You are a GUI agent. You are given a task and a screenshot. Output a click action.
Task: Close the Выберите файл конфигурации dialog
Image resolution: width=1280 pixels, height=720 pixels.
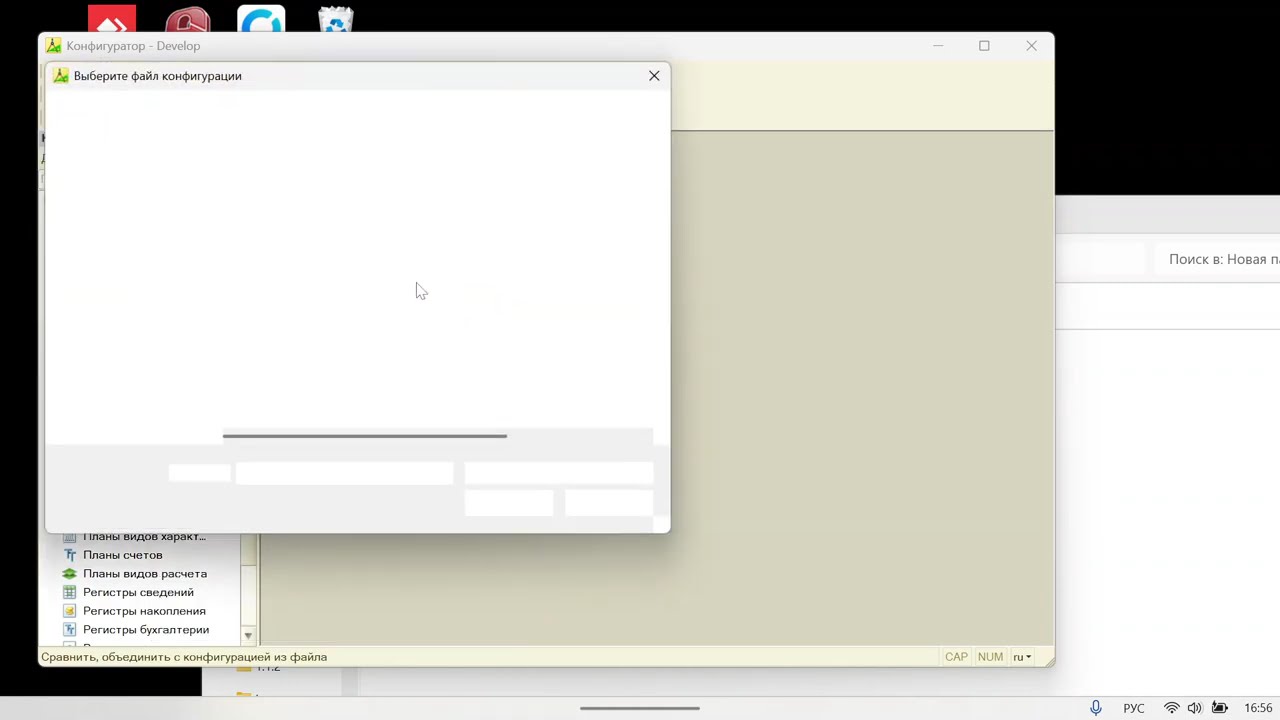(654, 76)
